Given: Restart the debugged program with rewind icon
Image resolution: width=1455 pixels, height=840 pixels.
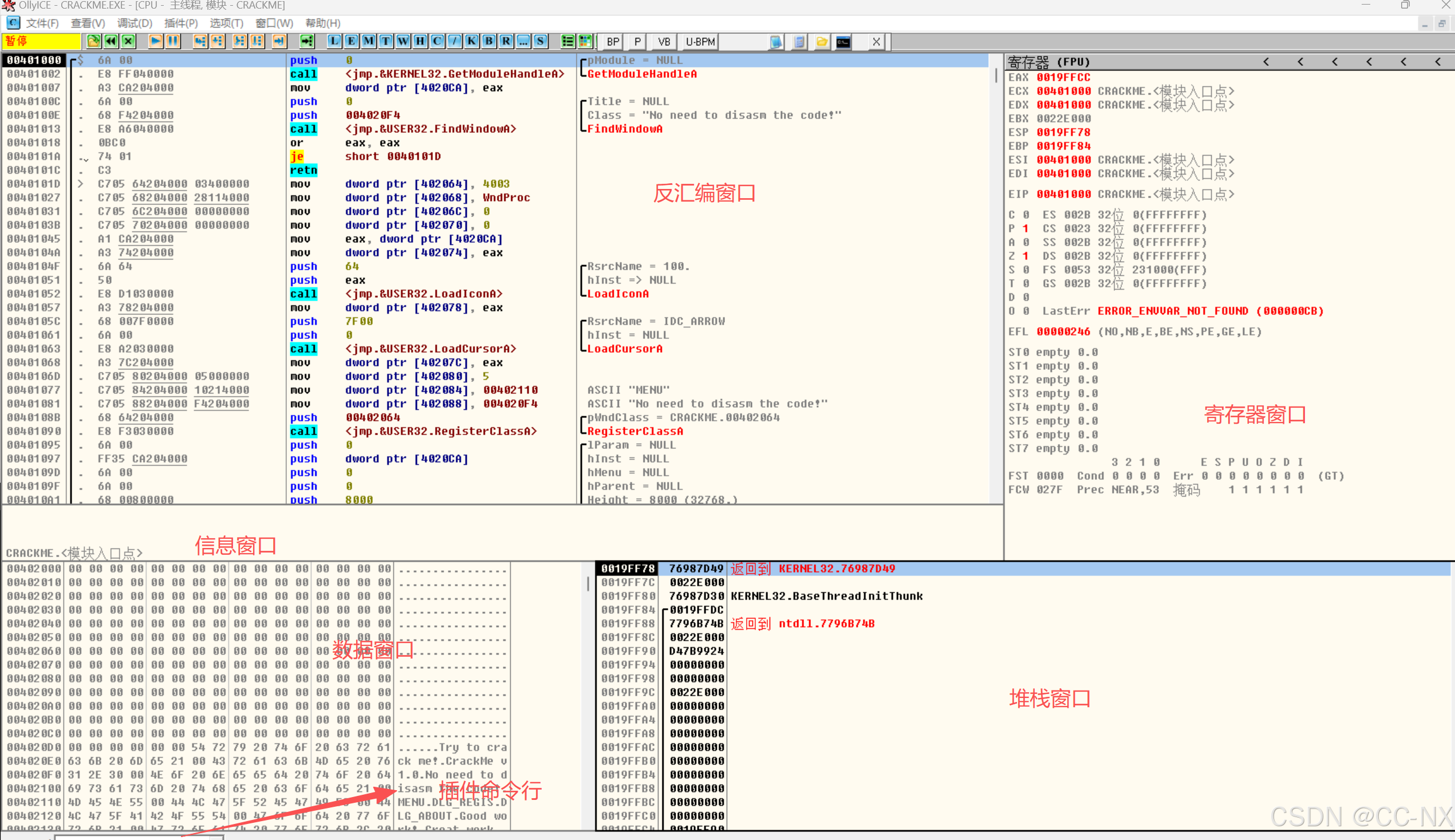Looking at the screenshot, I should point(111,42).
